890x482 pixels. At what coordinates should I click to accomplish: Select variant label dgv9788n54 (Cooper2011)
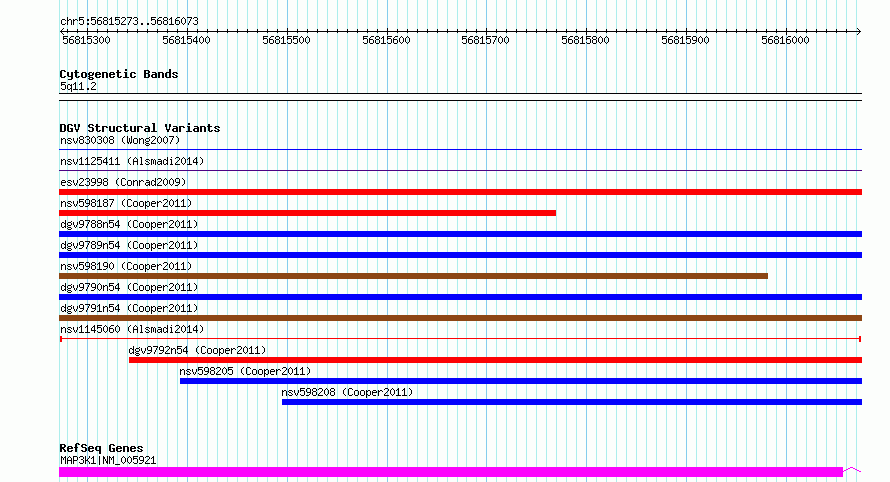(x=129, y=224)
